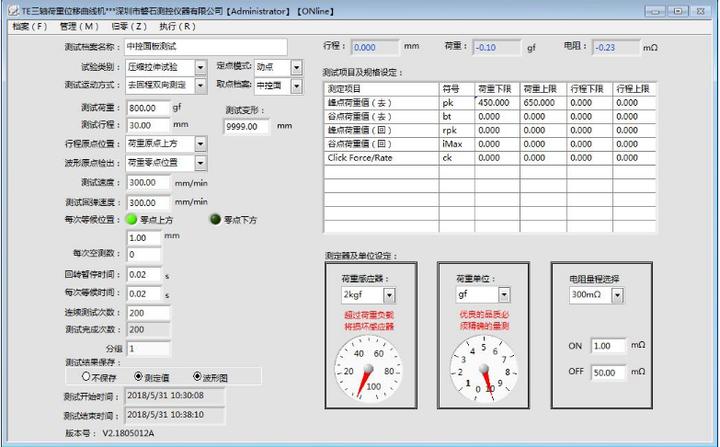Click the 测试完成次数 field 200
This screenshot has height=447, width=720.
click(148, 330)
